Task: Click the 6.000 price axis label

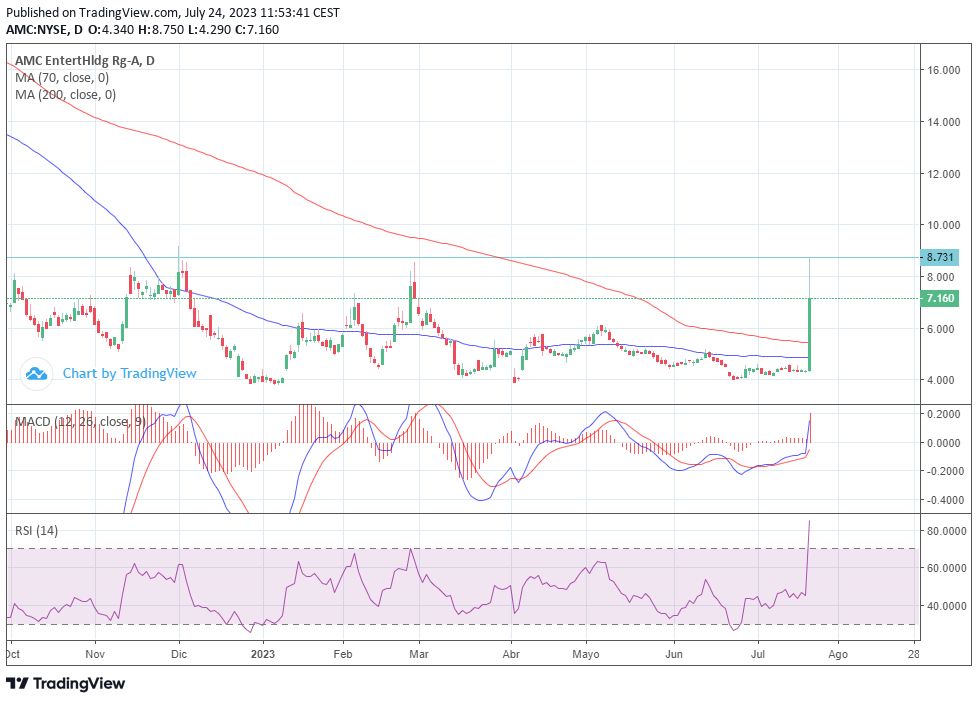Action: (x=940, y=329)
